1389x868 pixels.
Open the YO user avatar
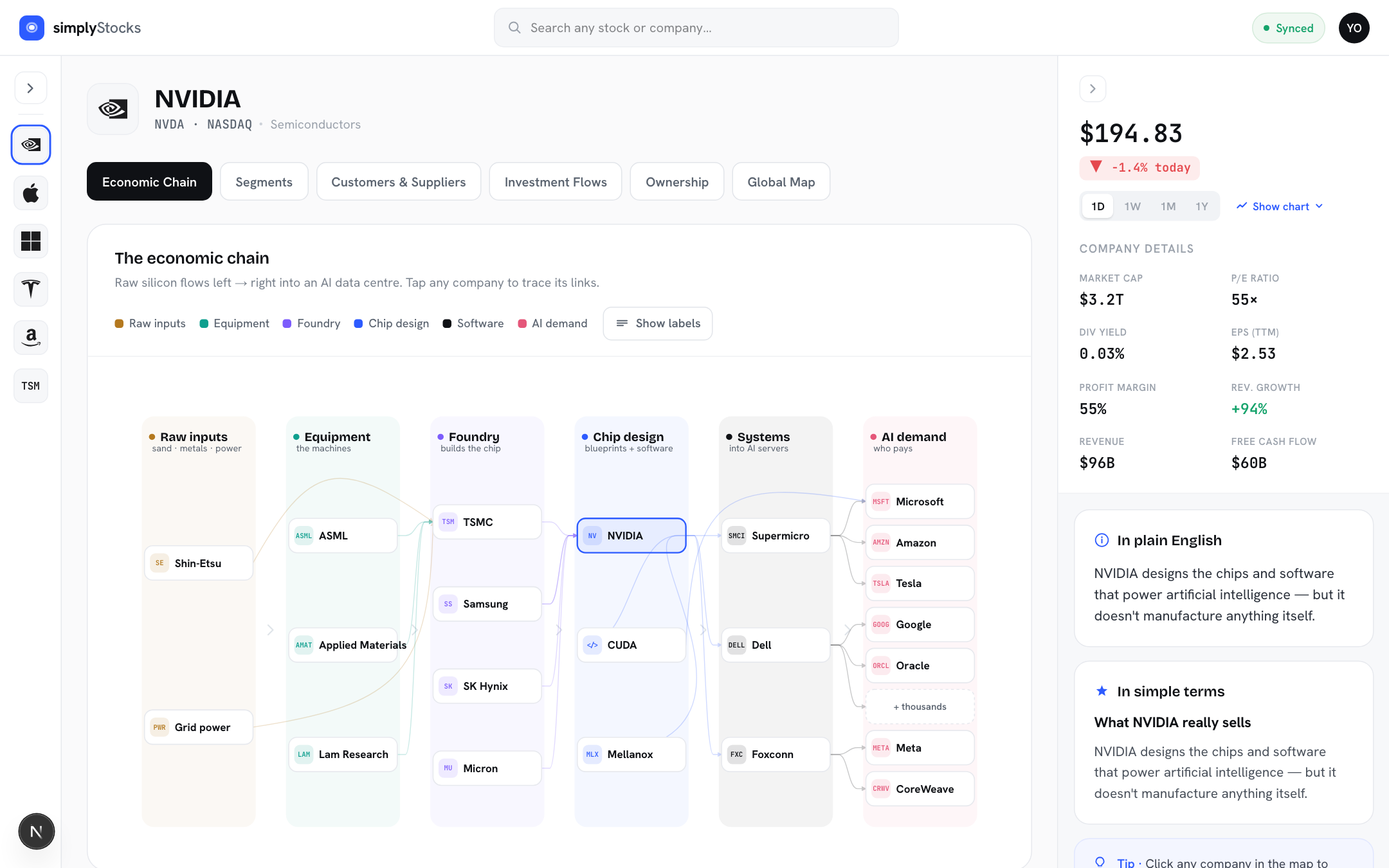tap(1354, 28)
